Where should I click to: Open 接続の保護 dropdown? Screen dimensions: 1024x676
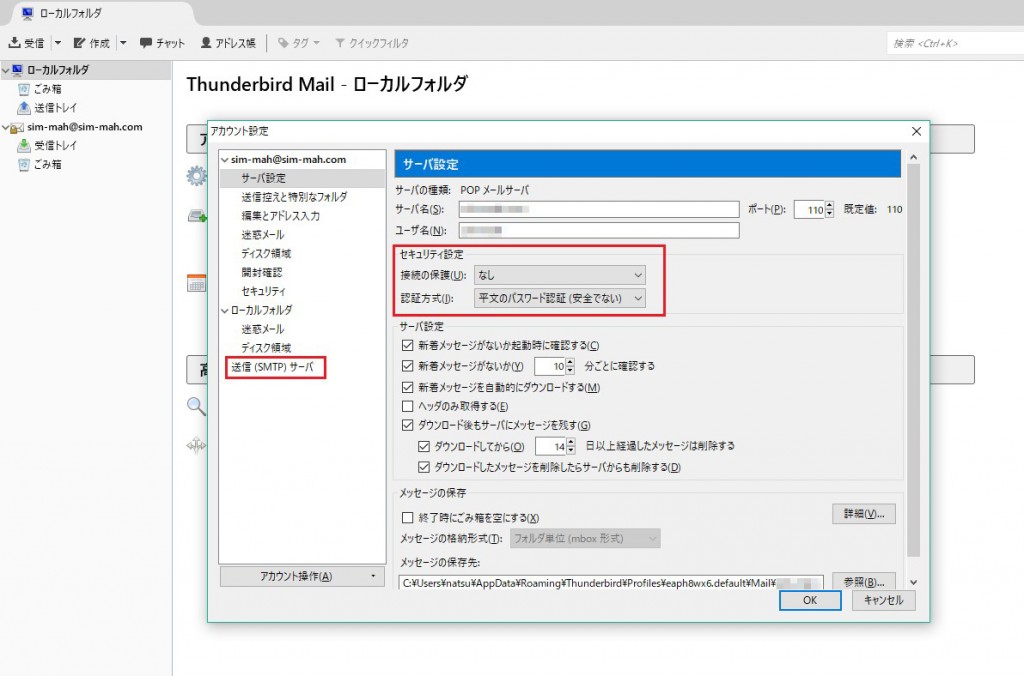point(560,275)
